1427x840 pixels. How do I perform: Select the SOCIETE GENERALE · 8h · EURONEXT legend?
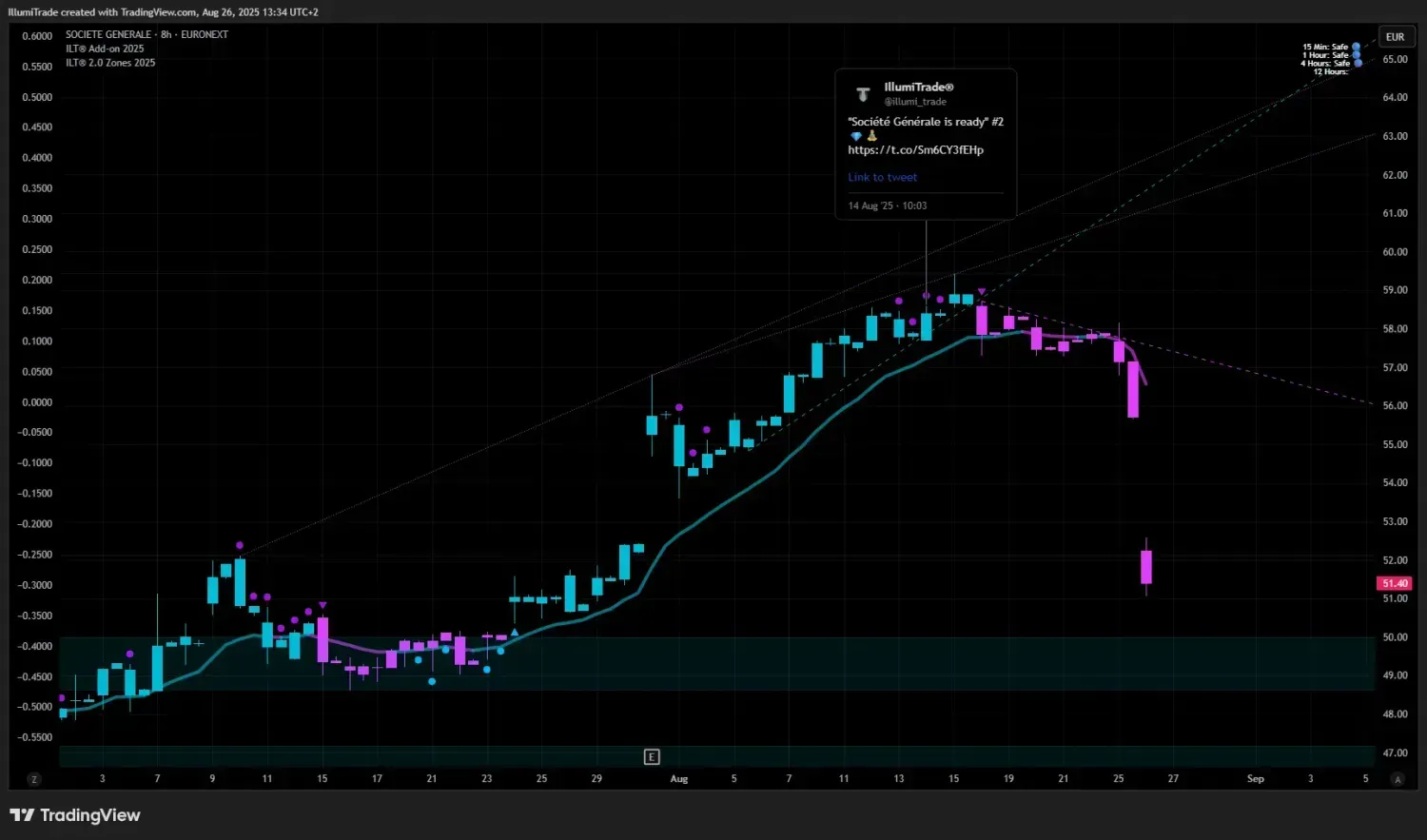pyautogui.click(x=147, y=34)
